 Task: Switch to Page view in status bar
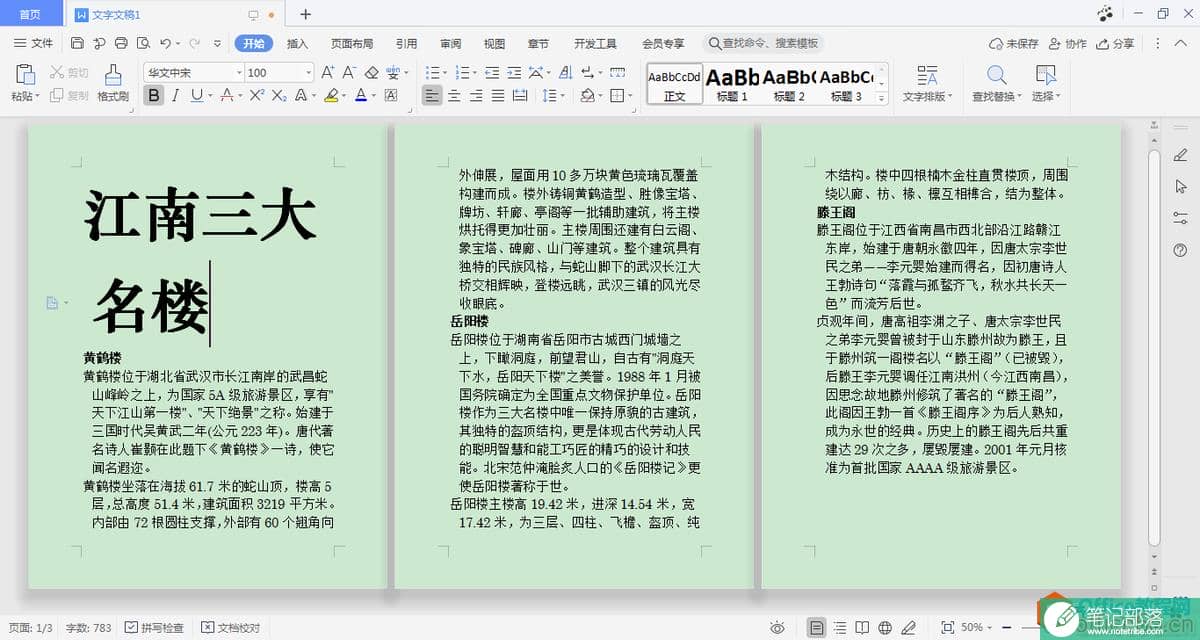pyautogui.click(x=817, y=627)
